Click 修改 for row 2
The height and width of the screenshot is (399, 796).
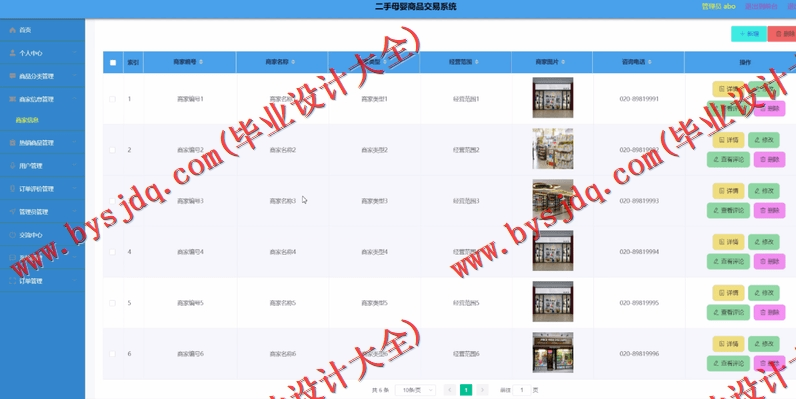[x=764, y=140]
